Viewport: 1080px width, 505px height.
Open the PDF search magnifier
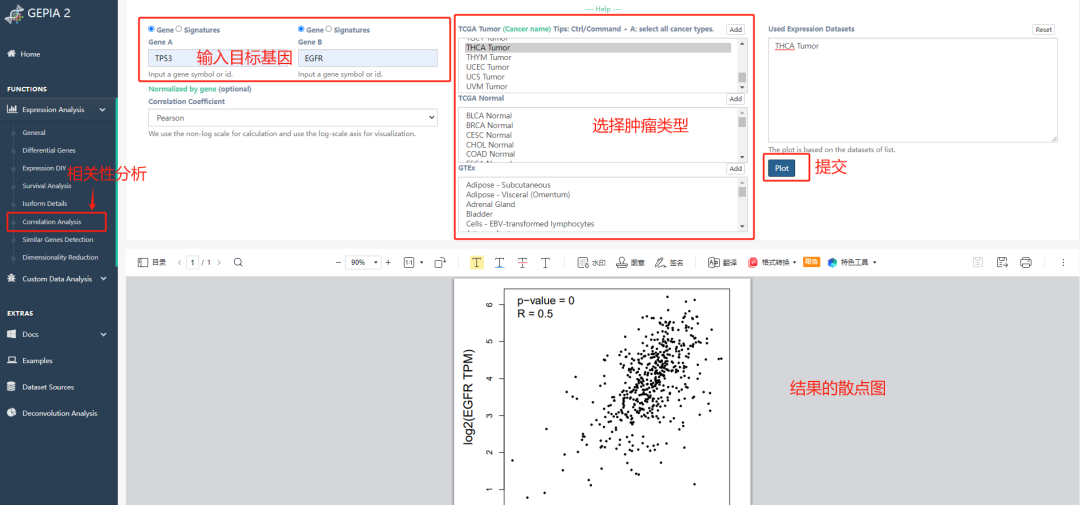point(238,262)
